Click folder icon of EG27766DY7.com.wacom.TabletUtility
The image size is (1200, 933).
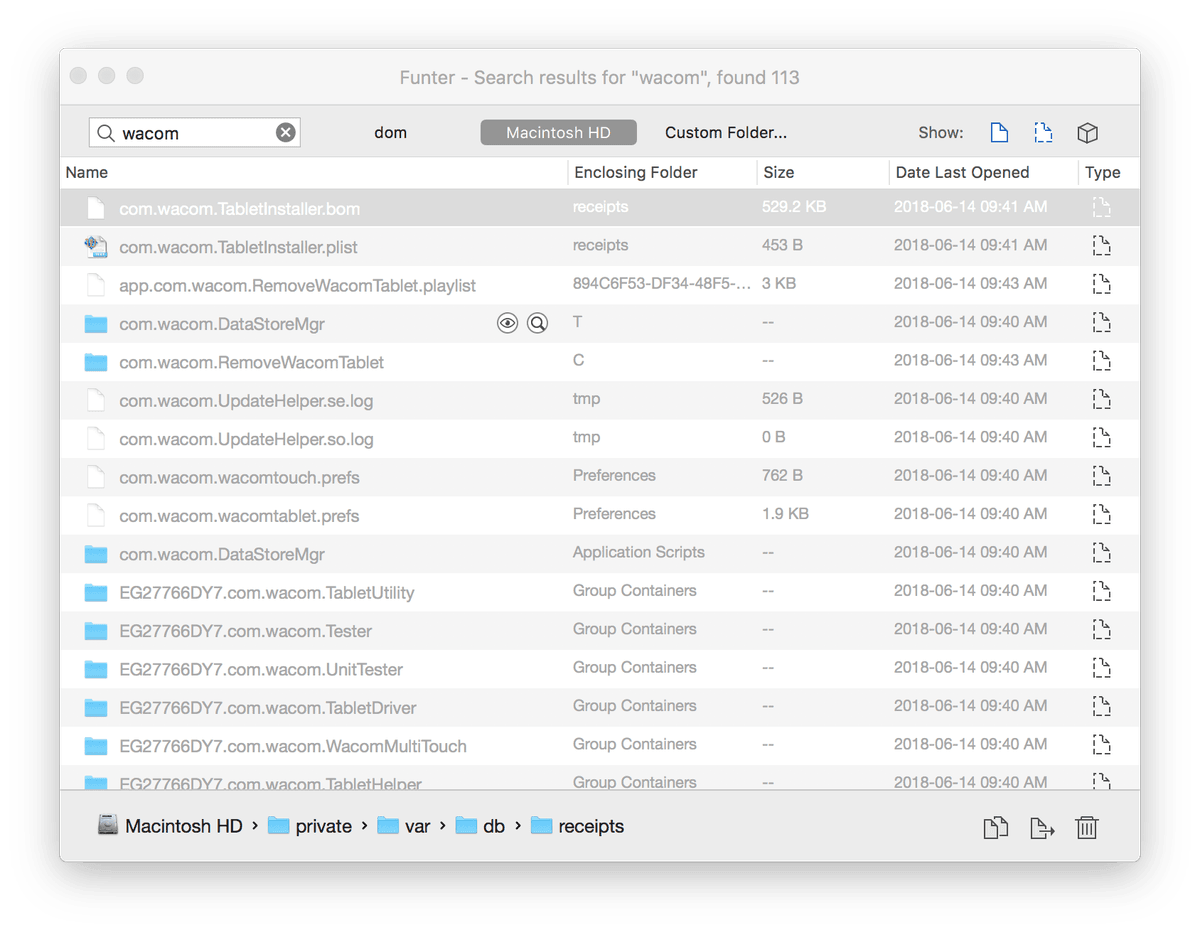pos(96,592)
